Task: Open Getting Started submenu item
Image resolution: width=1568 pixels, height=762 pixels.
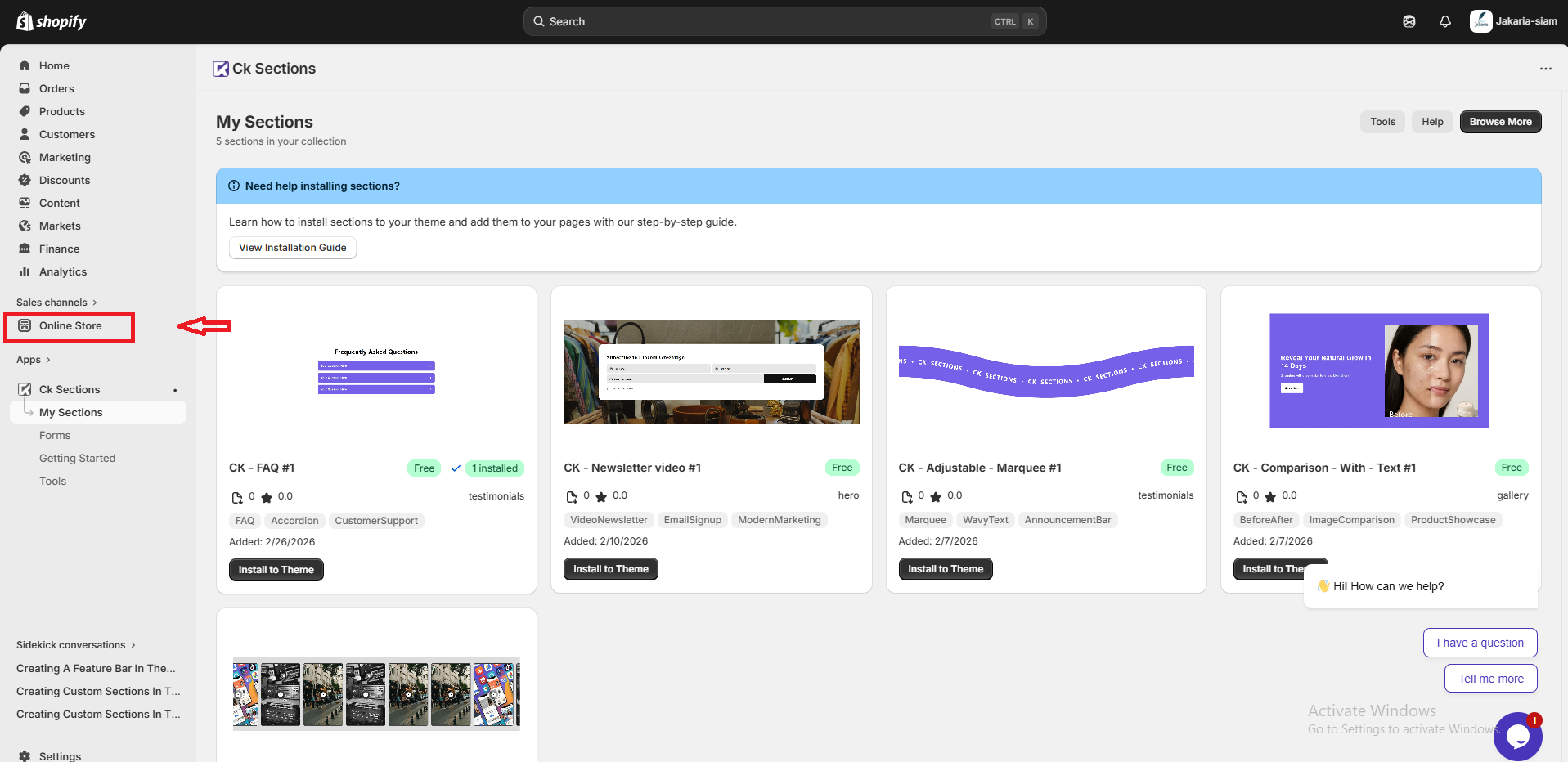Action: [77, 459]
